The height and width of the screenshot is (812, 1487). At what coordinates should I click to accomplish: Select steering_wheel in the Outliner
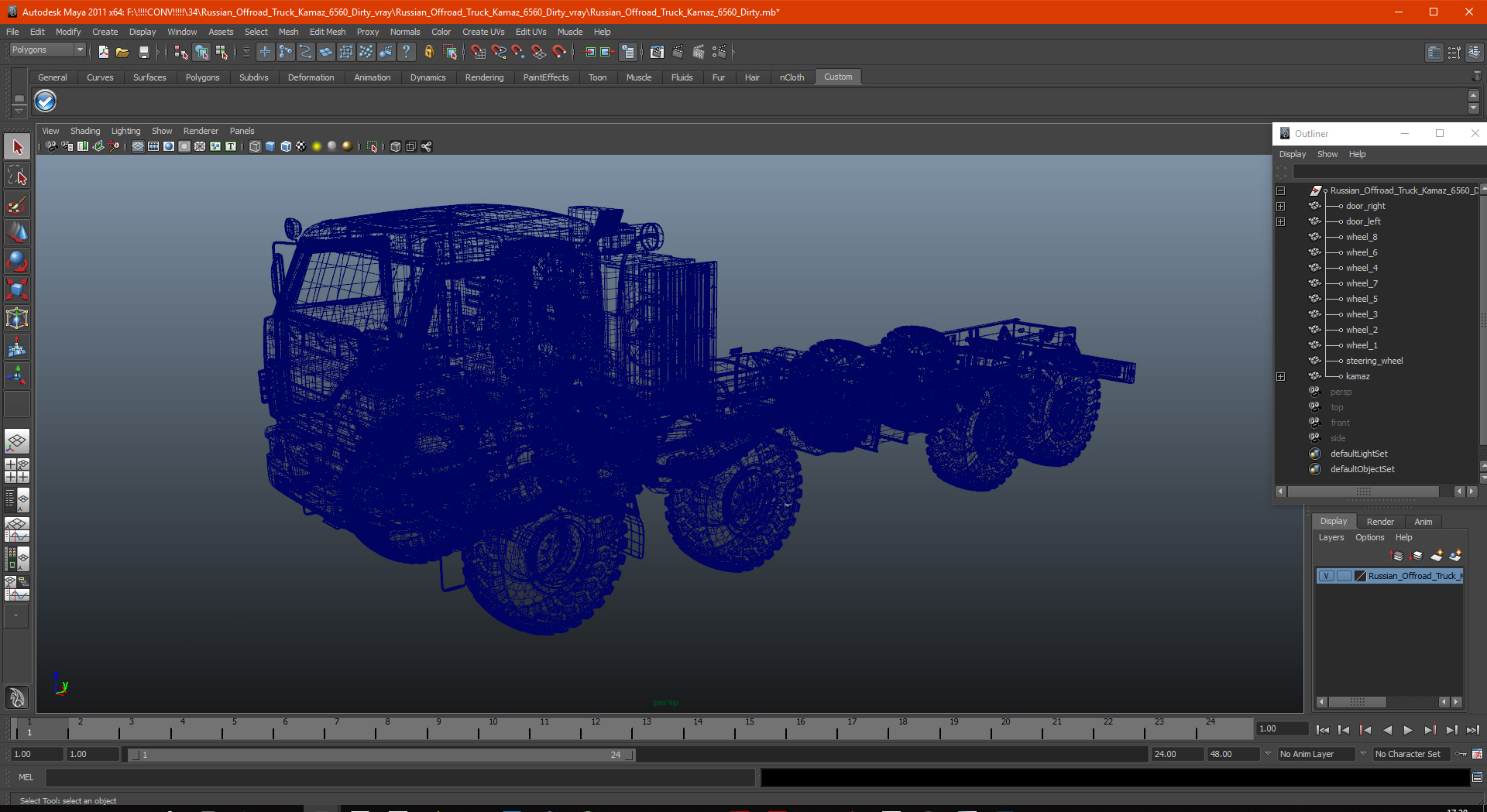point(1374,361)
